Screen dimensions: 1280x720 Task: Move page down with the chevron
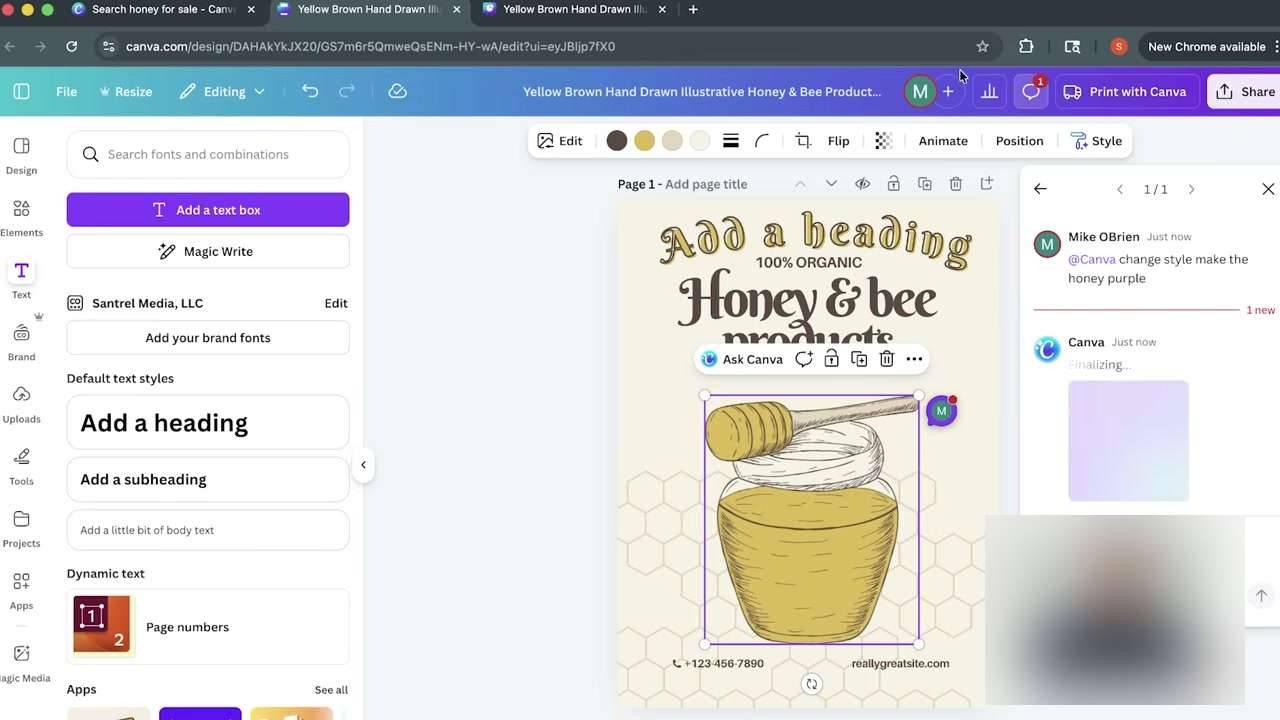click(831, 184)
